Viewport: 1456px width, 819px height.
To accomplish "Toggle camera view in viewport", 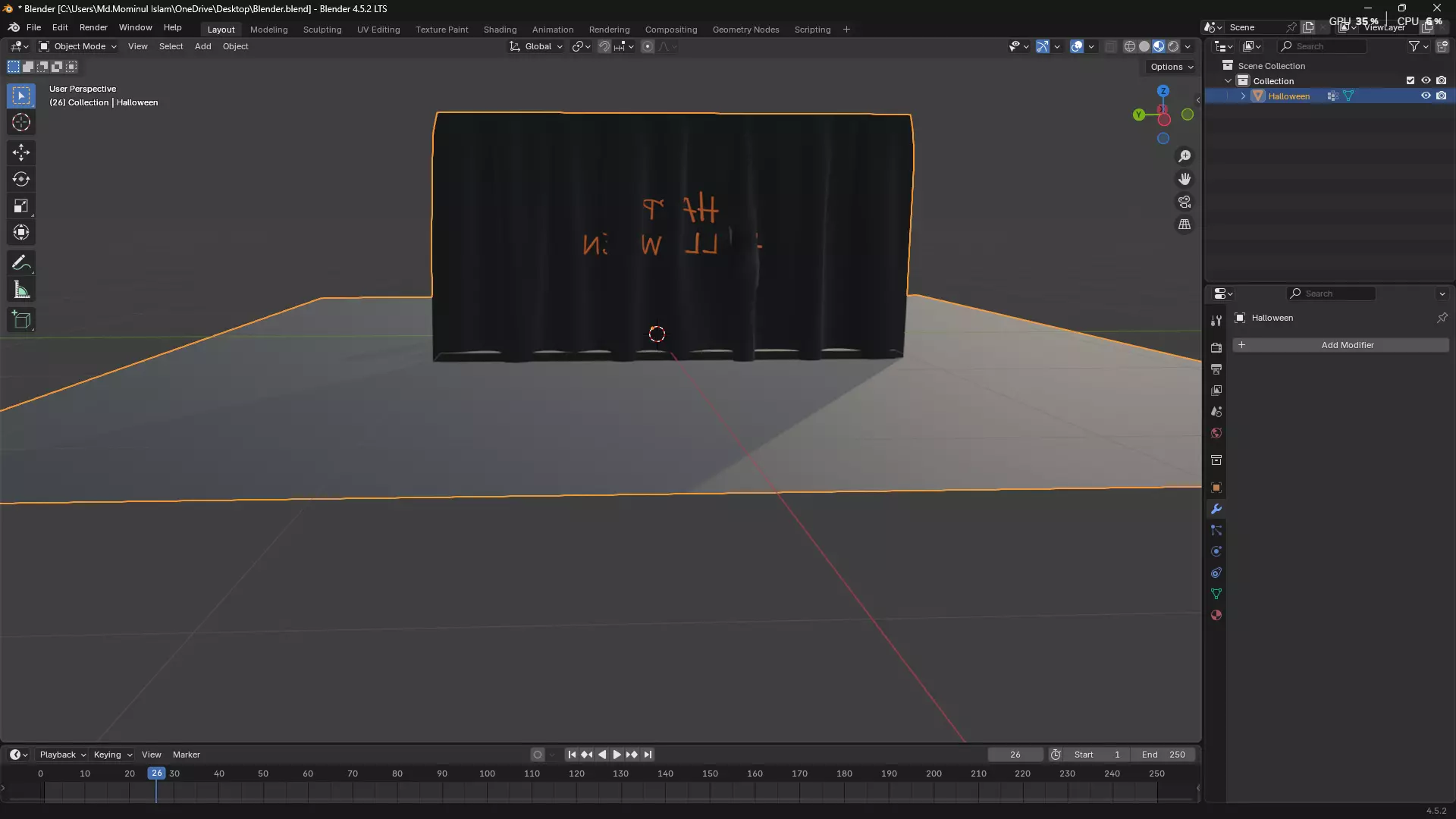I will coord(1185,202).
